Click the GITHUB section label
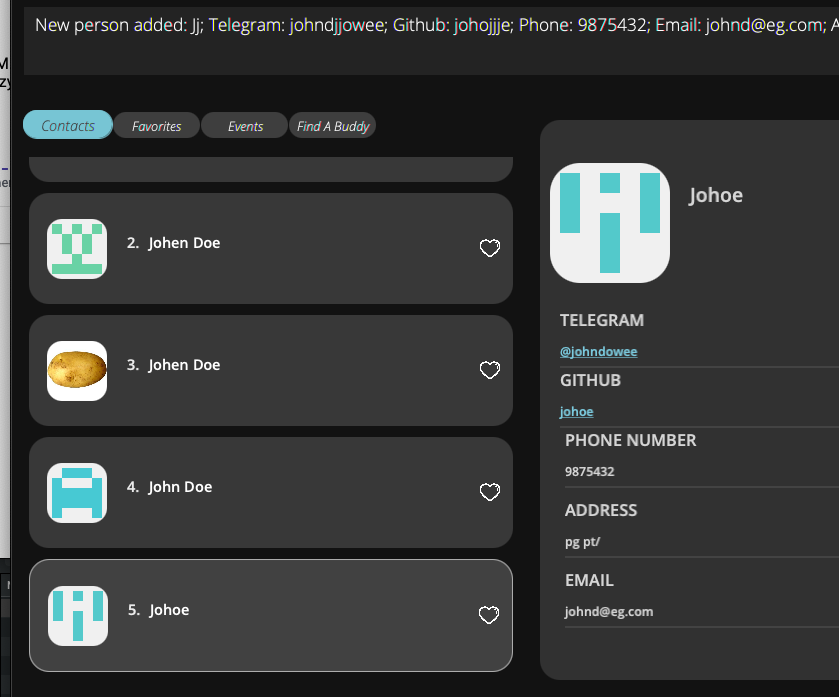The height and width of the screenshot is (697, 839). pyautogui.click(x=590, y=380)
